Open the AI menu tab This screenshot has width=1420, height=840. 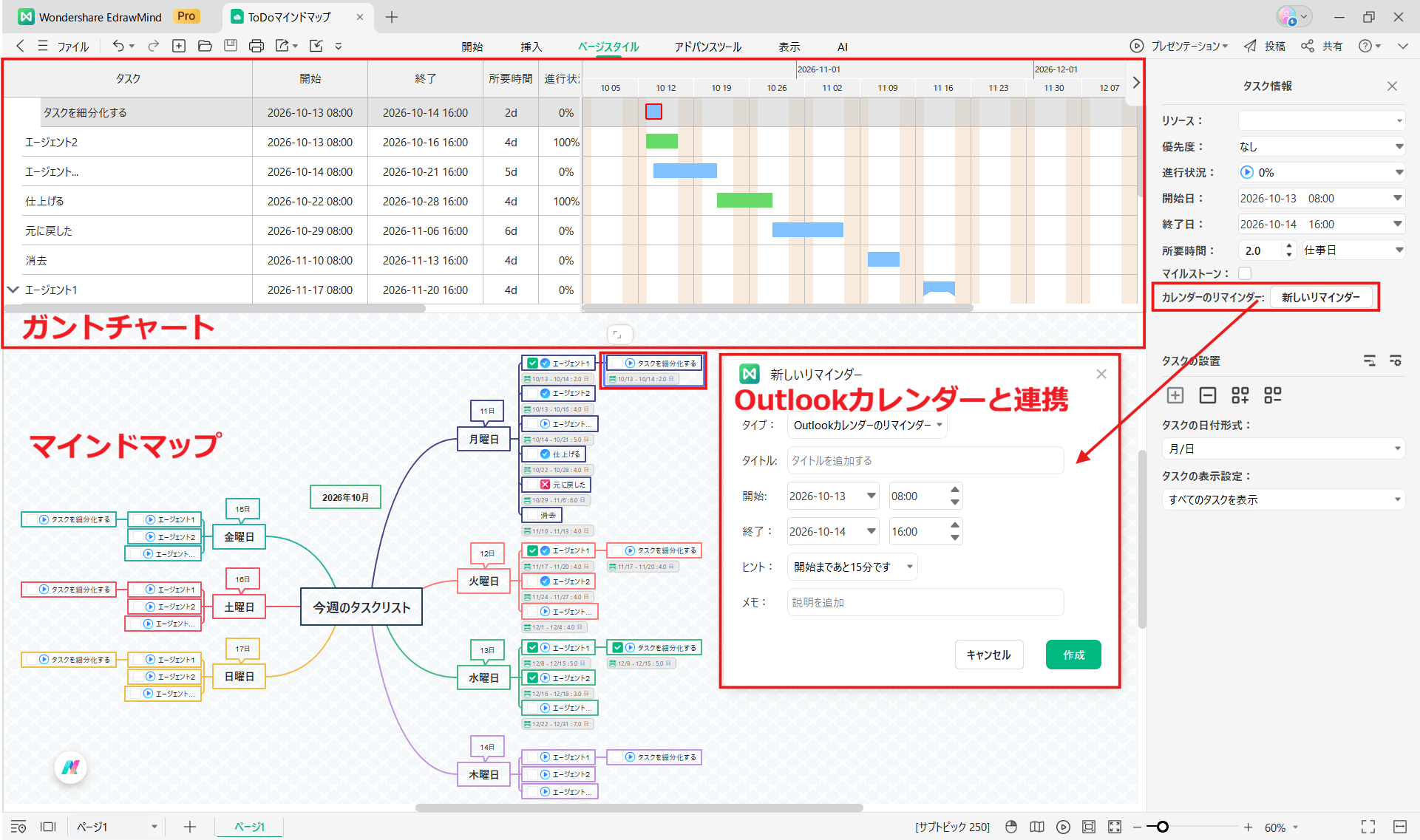(x=842, y=46)
